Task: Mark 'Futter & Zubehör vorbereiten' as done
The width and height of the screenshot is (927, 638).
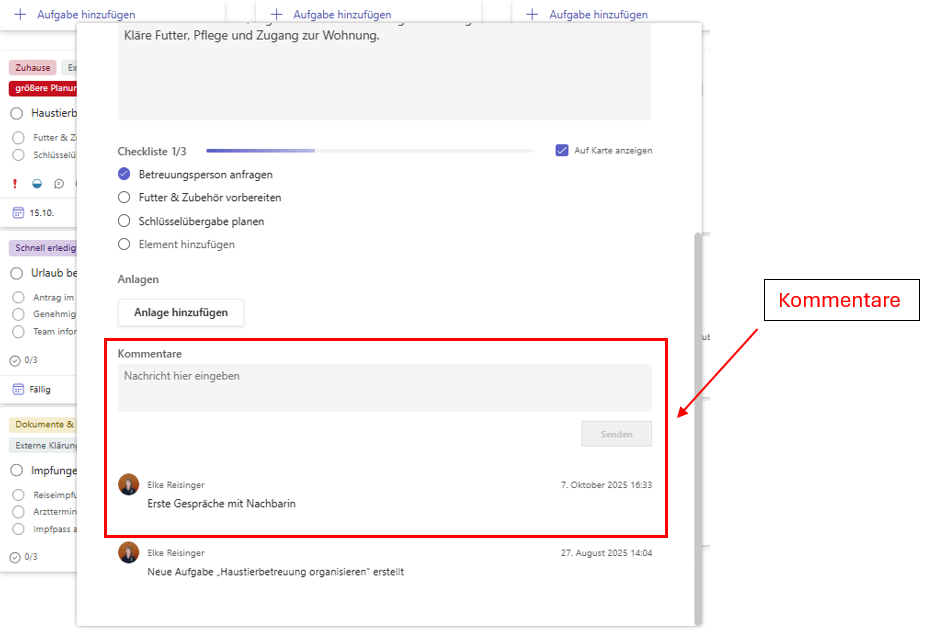Action: 125,198
